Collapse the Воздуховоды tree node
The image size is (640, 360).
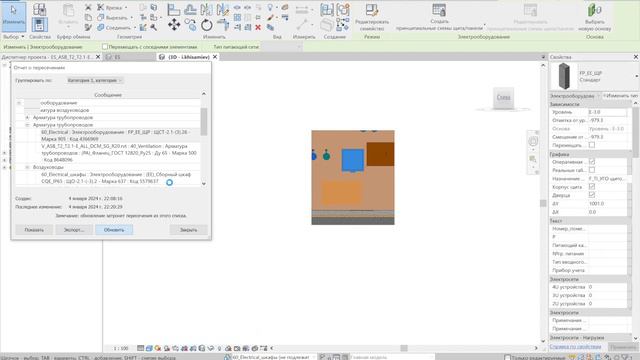[27, 167]
